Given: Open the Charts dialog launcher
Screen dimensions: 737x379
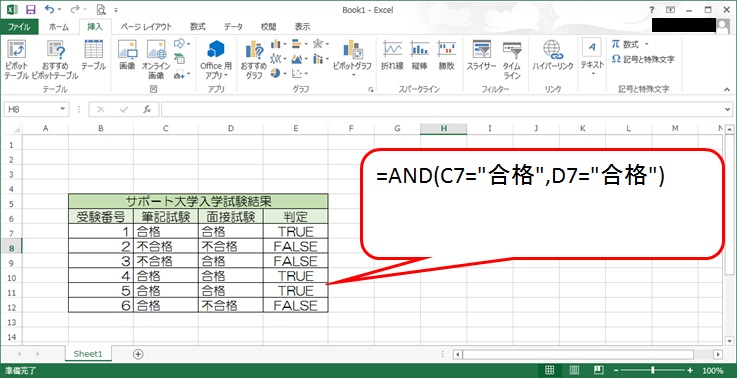Looking at the screenshot, I should click(x=371, y=89).
